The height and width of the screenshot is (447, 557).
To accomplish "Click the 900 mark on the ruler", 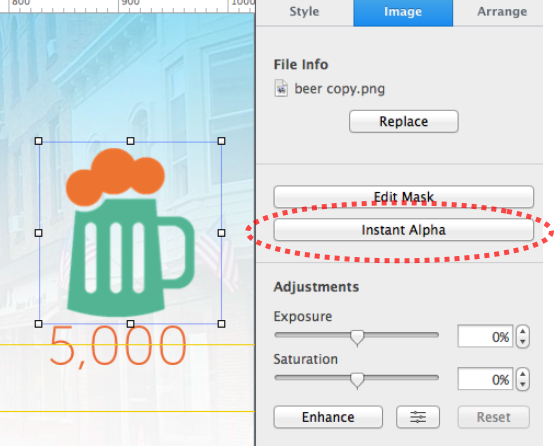I will coord(131,3).
